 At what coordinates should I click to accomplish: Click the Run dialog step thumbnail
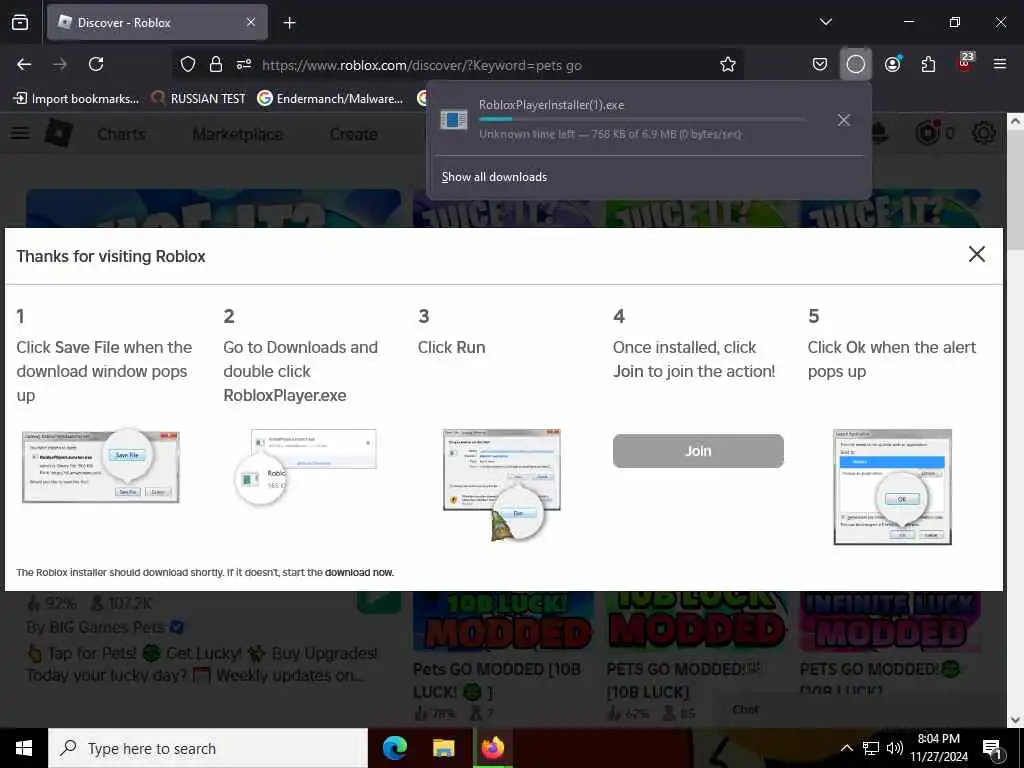(502, 484)
